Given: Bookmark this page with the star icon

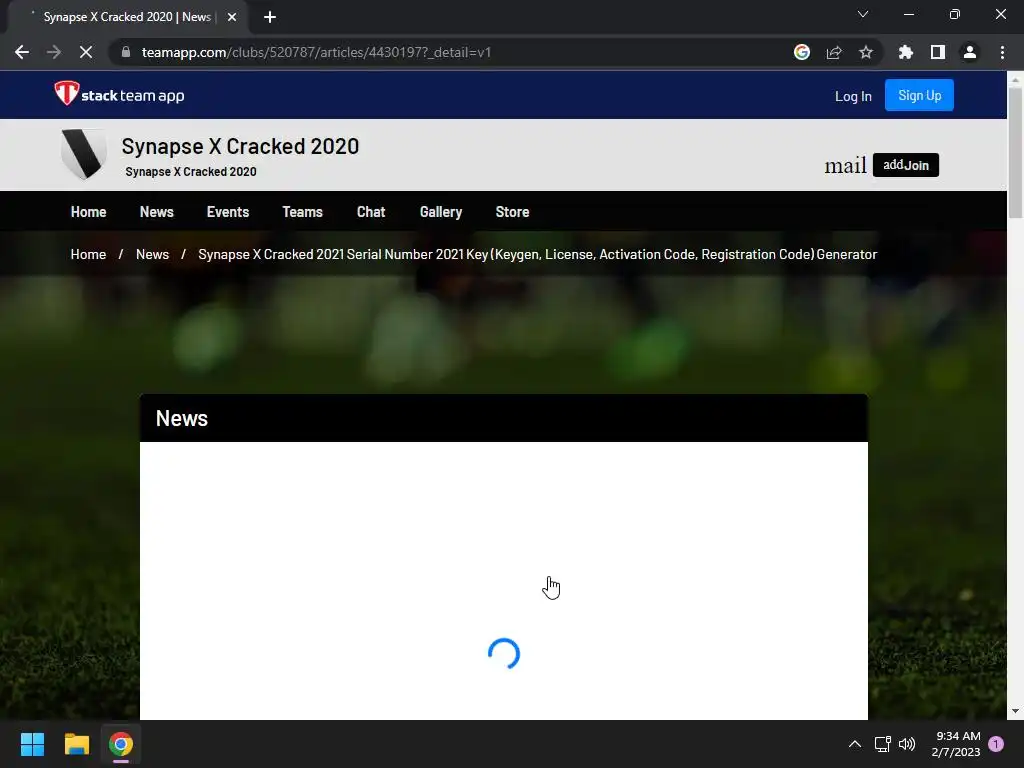Looking at the screenshot, I should point(866,52).
